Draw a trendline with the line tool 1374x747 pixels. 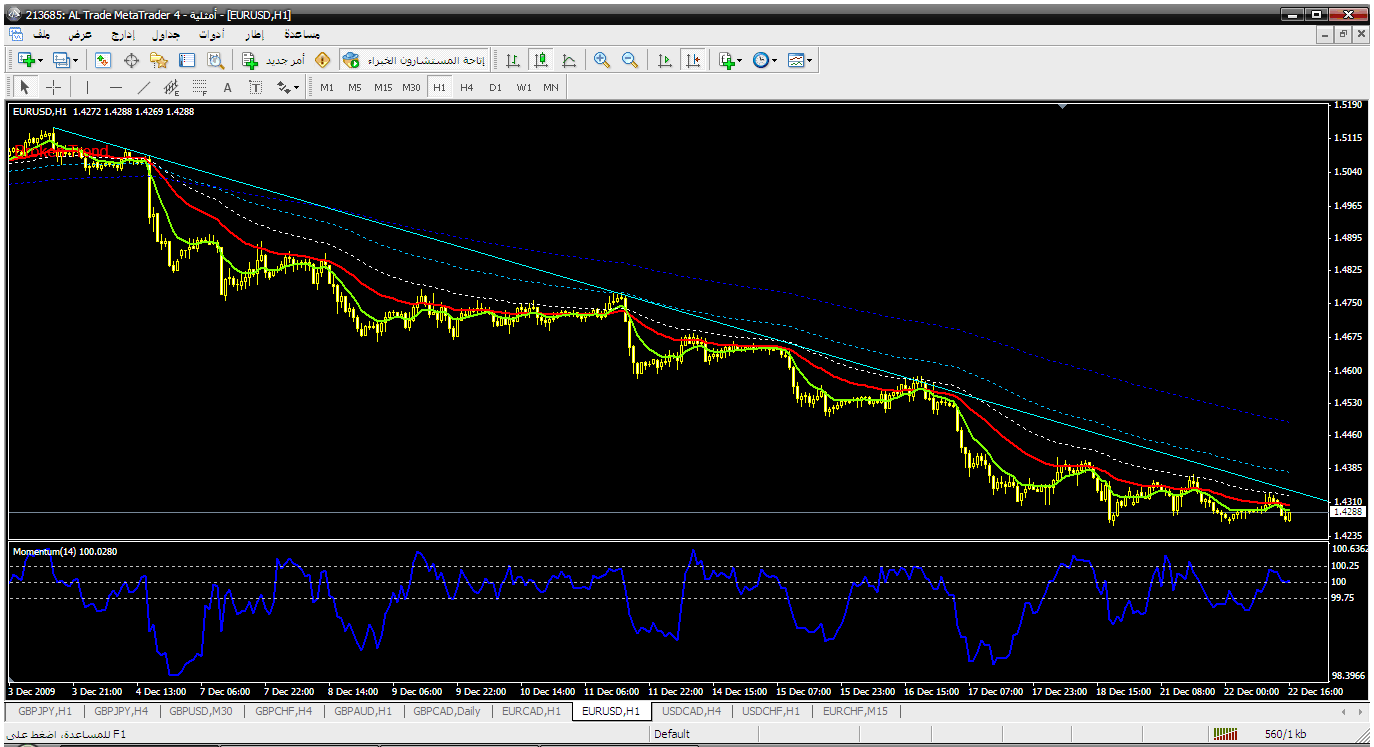click(143, 87)
